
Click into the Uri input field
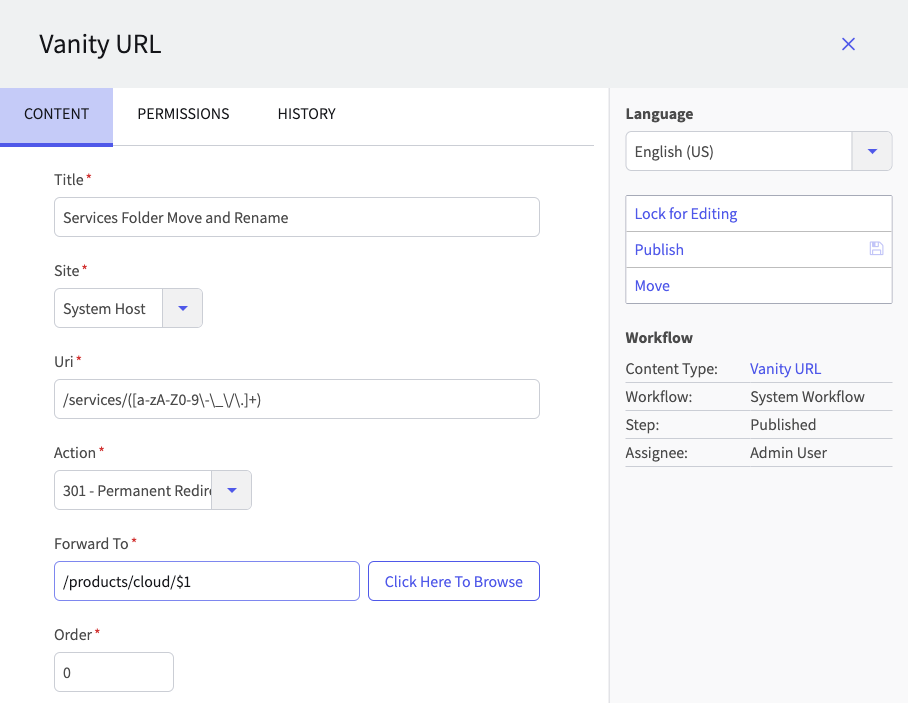click(296, 399)
